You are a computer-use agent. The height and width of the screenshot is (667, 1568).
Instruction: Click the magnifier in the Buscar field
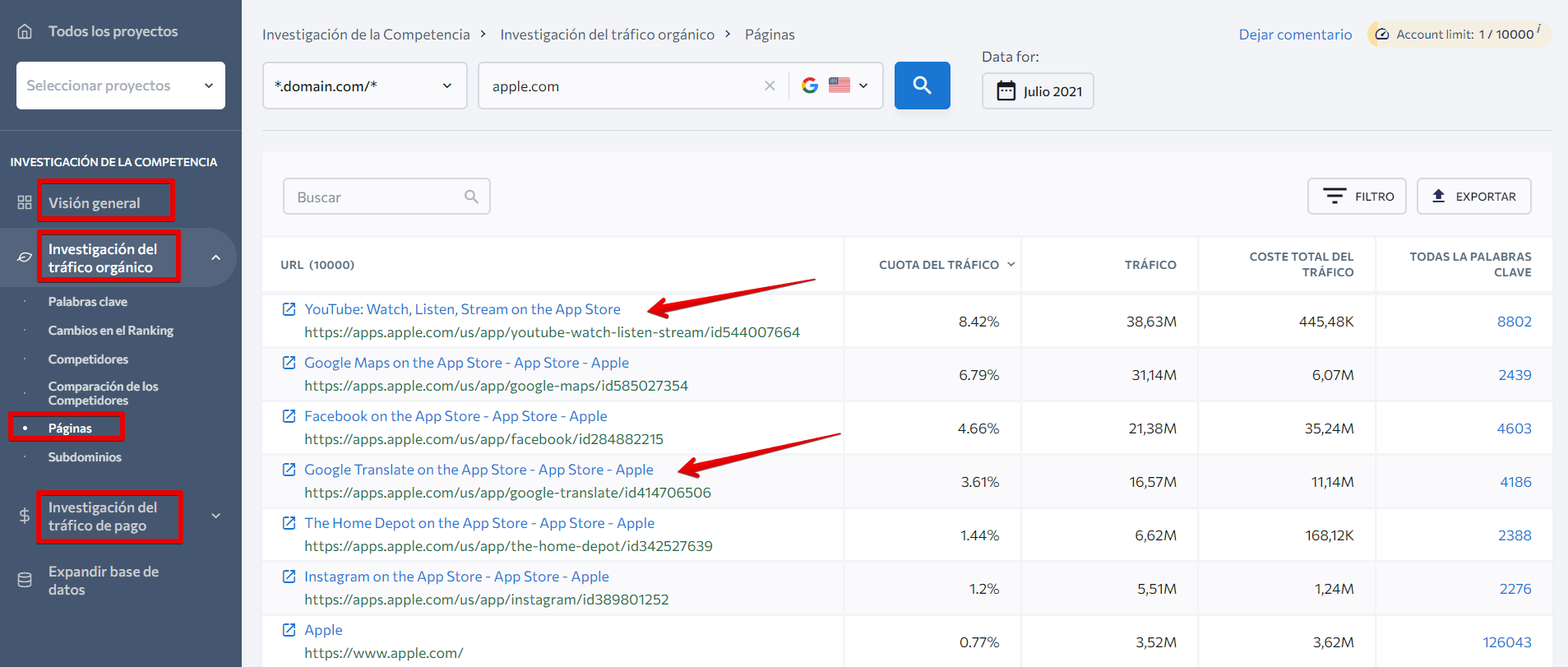coord(471,197)
